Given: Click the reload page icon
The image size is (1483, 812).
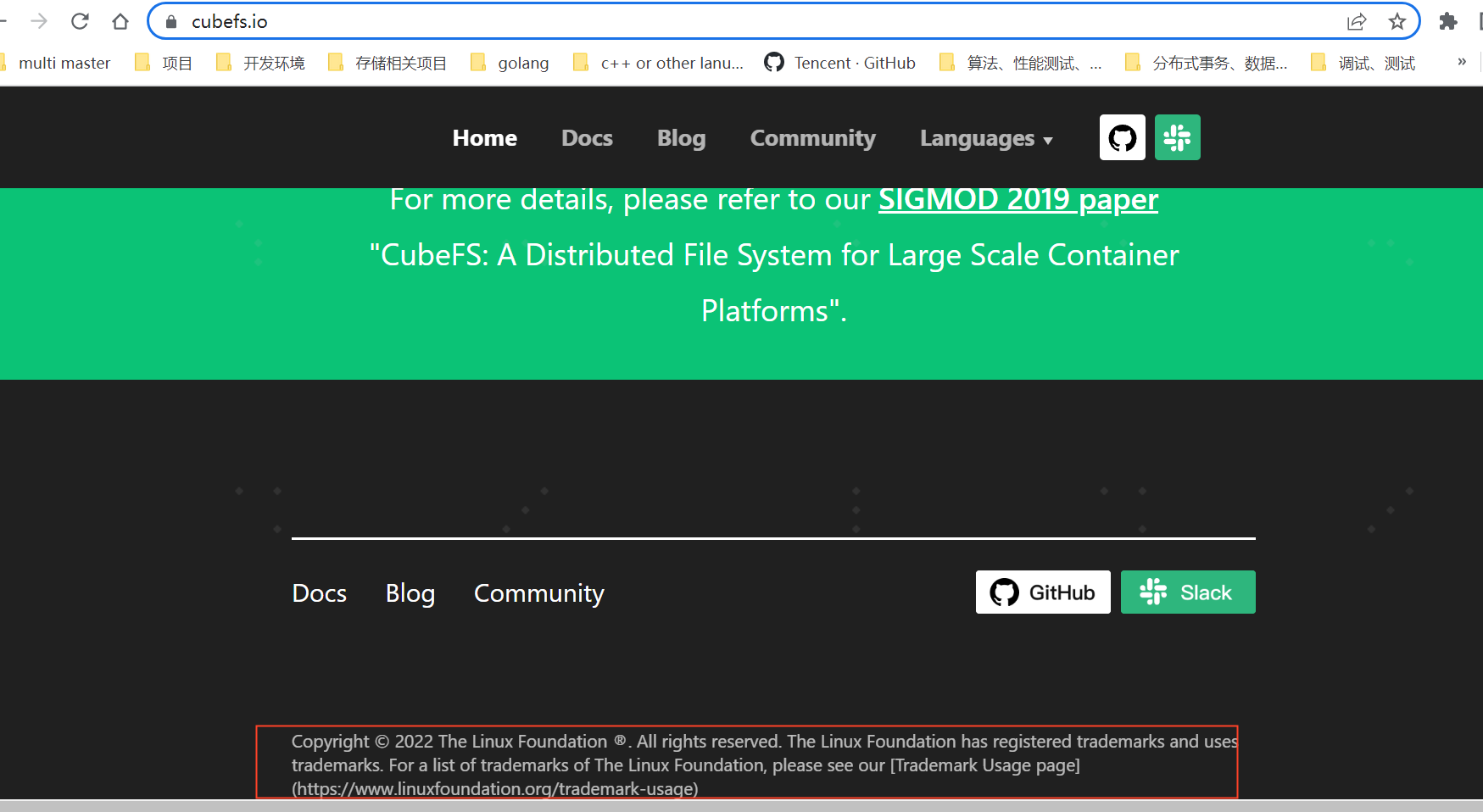Looking at the screenshot, I should (80, 21).
